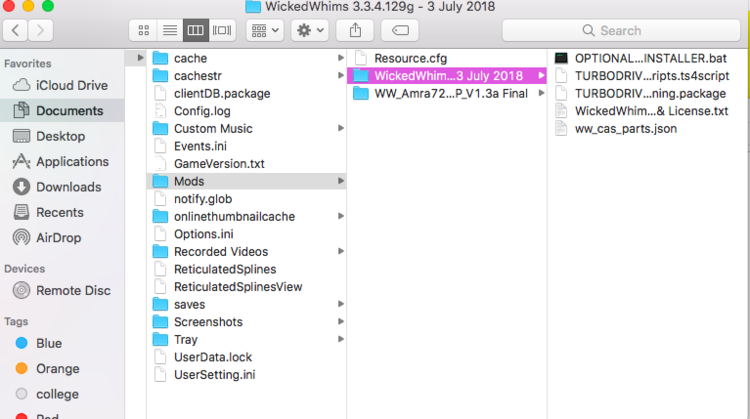Select the WW_Amra72 folder

pos(447,94)
